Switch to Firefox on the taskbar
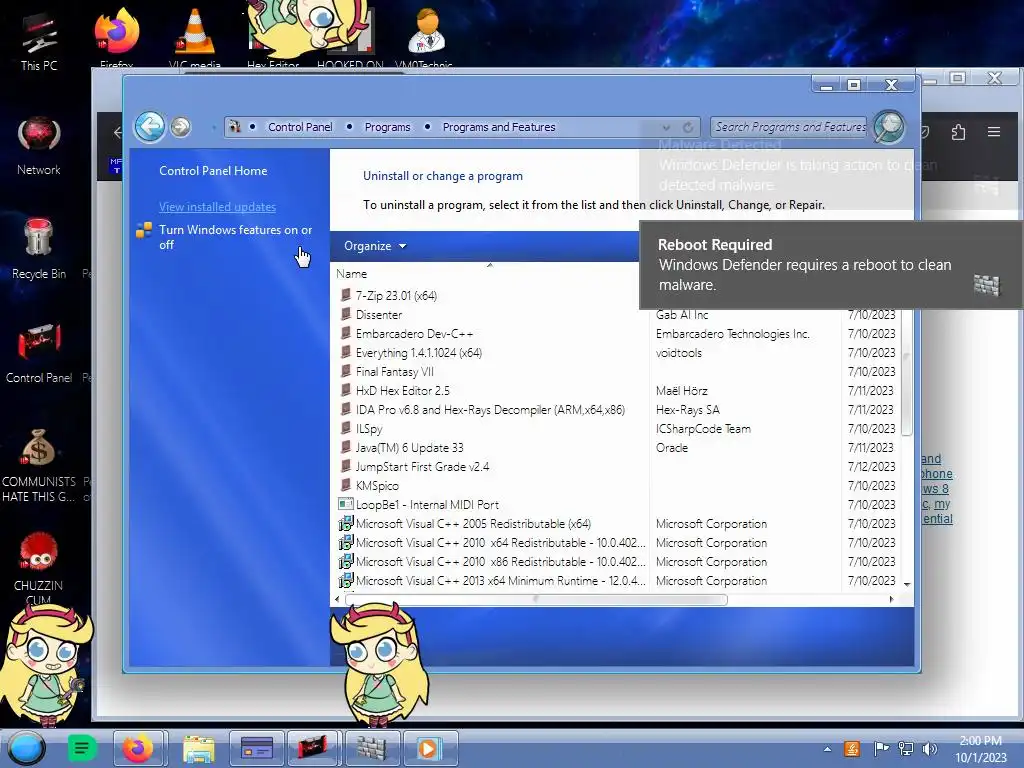1024x768 pixels. [138, 748]
